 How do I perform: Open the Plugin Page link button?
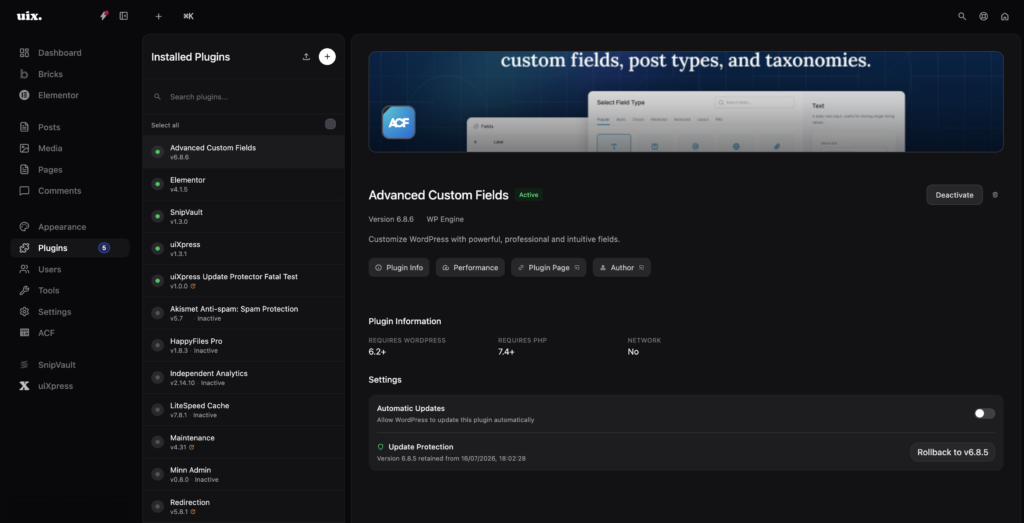548,268
